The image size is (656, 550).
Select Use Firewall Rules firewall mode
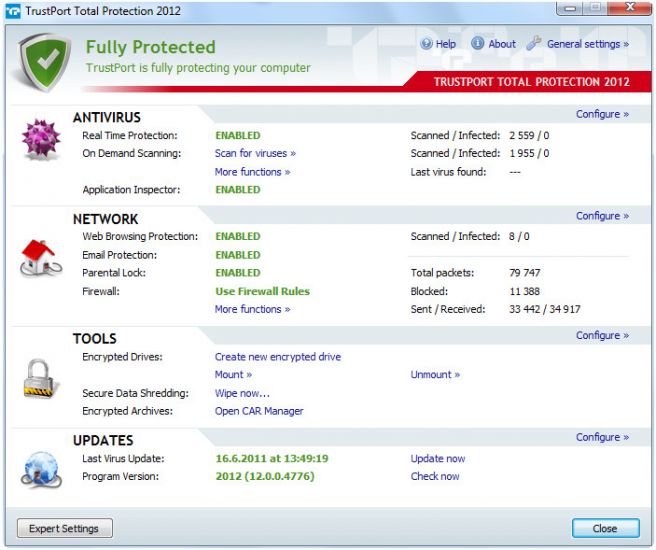coord(262,292)
